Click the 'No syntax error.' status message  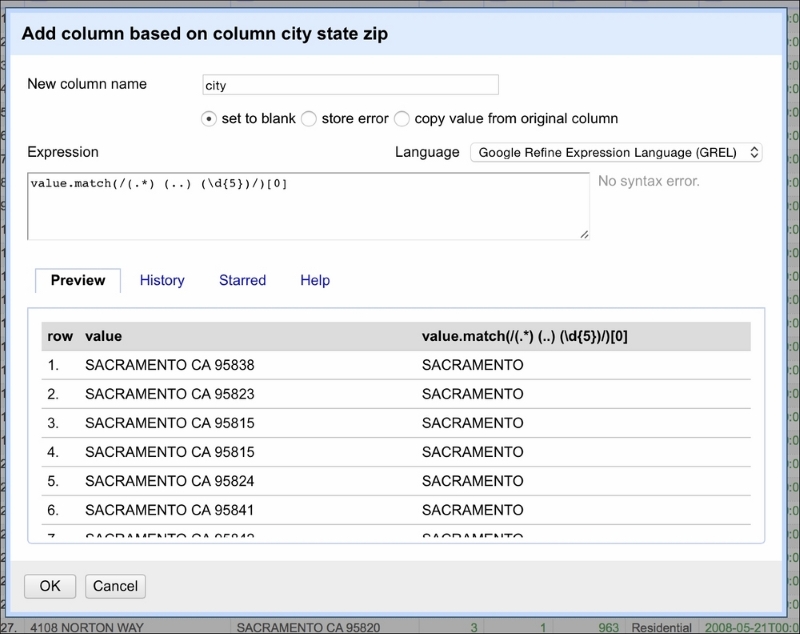coord(648,181)
